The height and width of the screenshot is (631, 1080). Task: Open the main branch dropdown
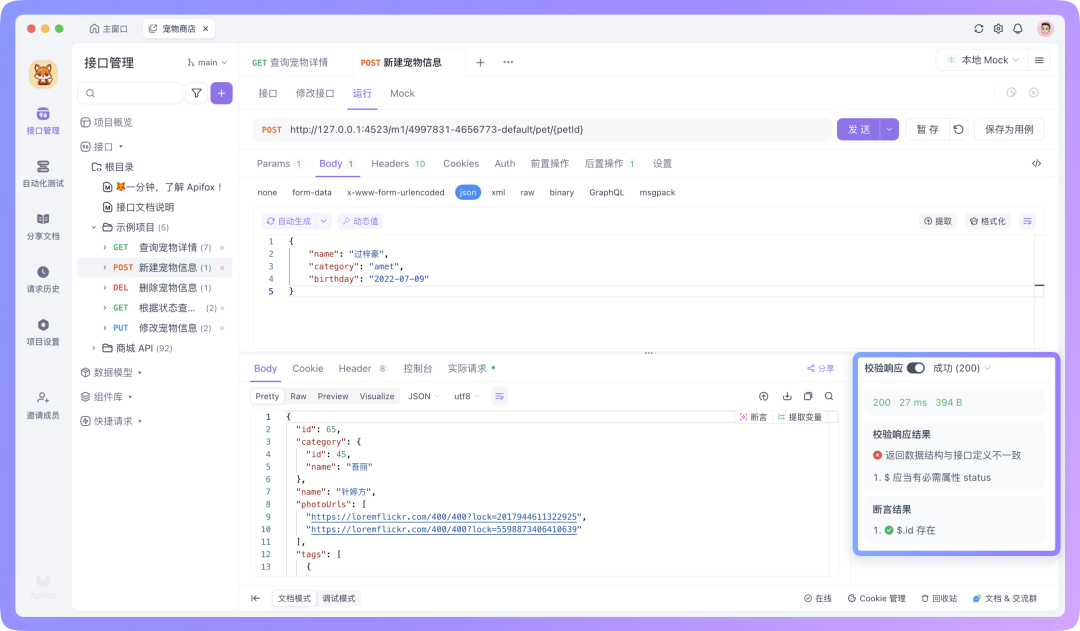point(207,62)
